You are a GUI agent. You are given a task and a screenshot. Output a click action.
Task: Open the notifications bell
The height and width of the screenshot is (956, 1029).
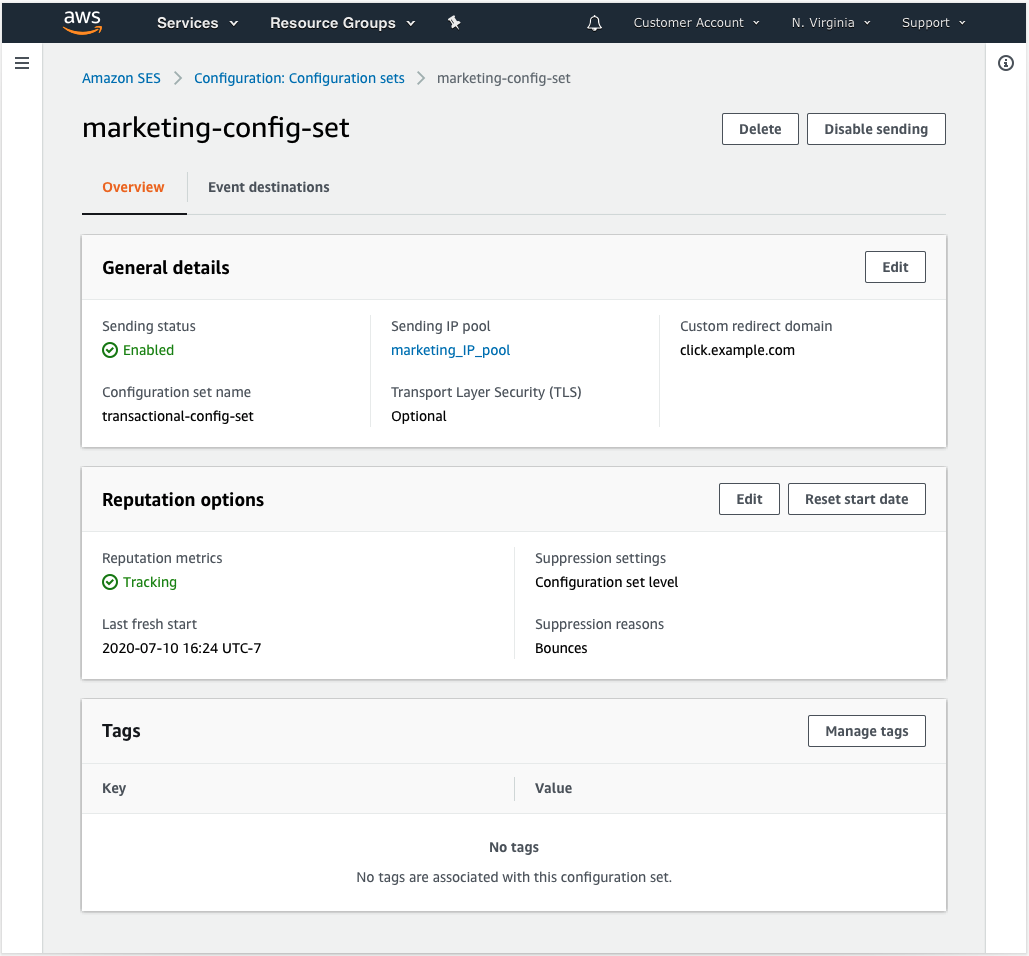tap(595, 23)
